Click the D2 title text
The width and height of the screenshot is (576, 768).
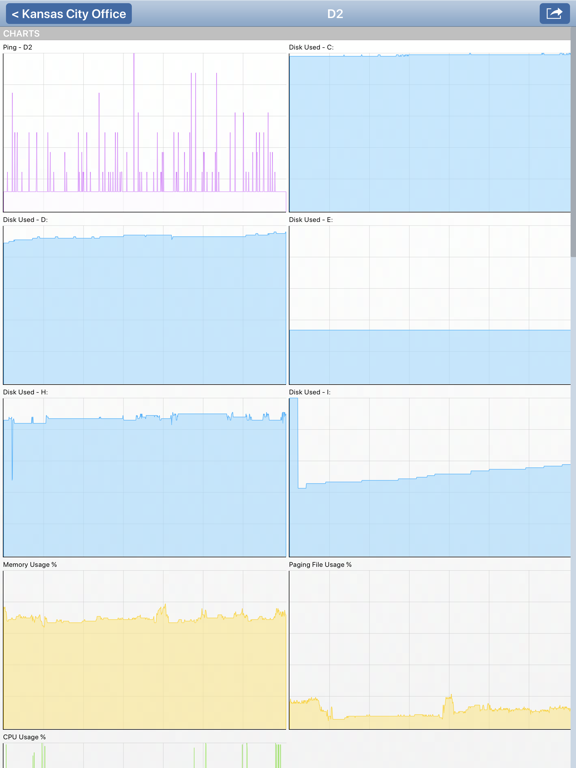(x=335, y=14)
